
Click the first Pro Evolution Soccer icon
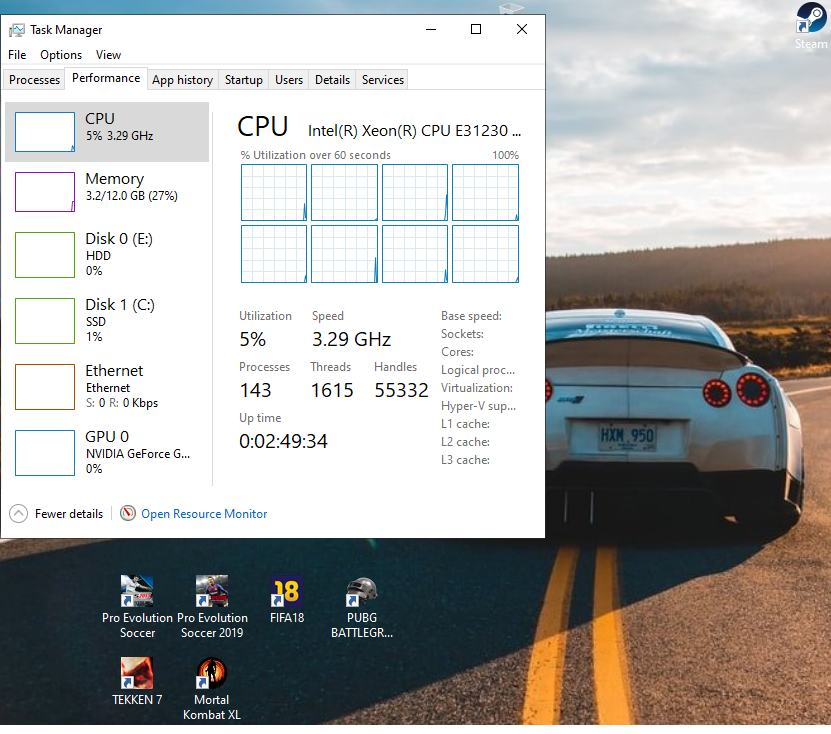pos(137,593)
